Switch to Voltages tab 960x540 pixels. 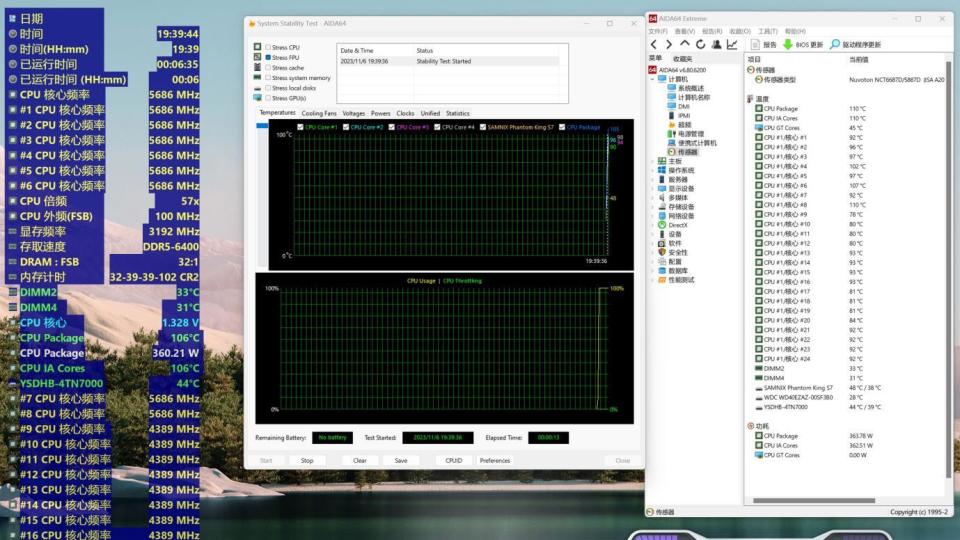click(353, 113)
